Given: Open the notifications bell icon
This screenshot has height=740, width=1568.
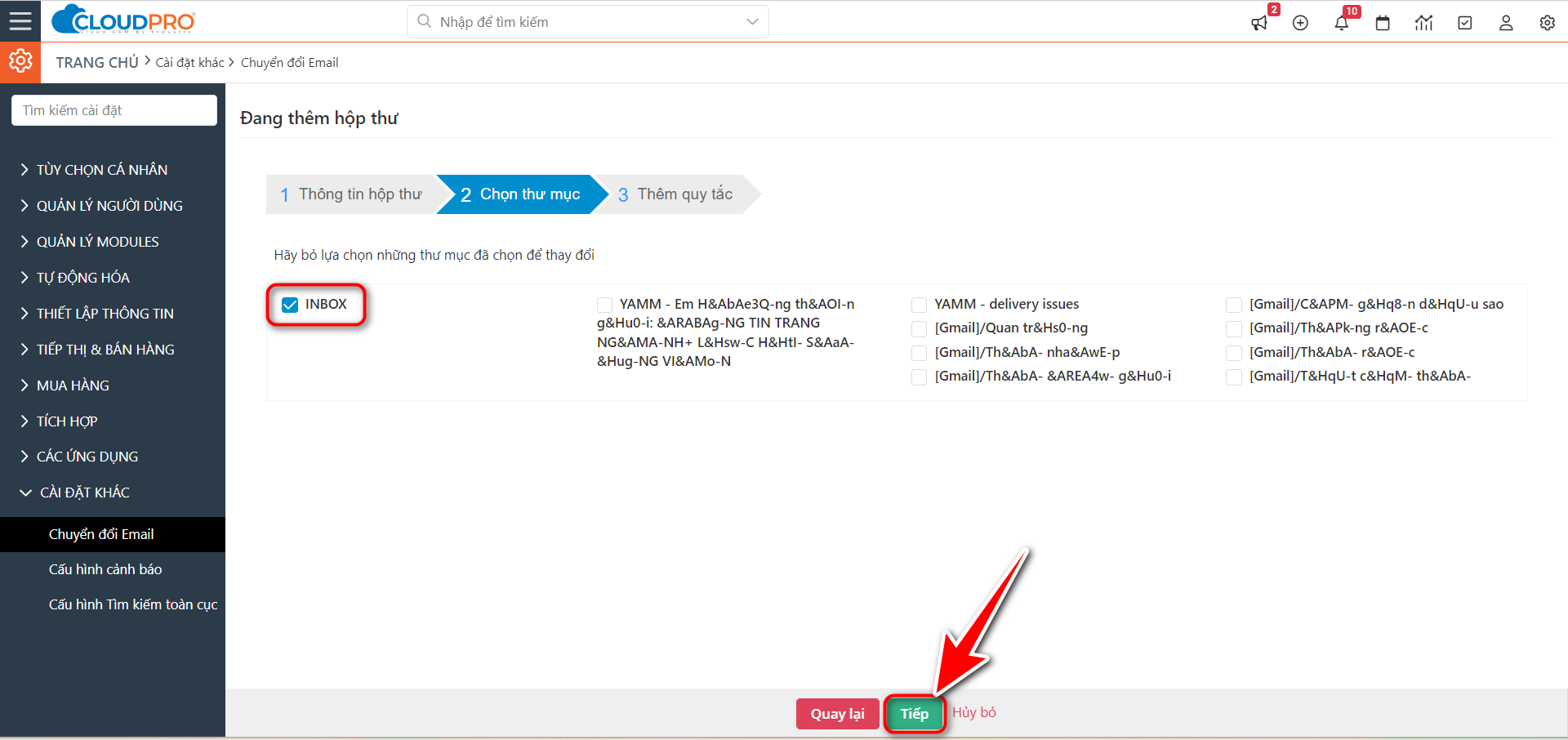Looking at the screenshot, I should tap(1341, 23).
